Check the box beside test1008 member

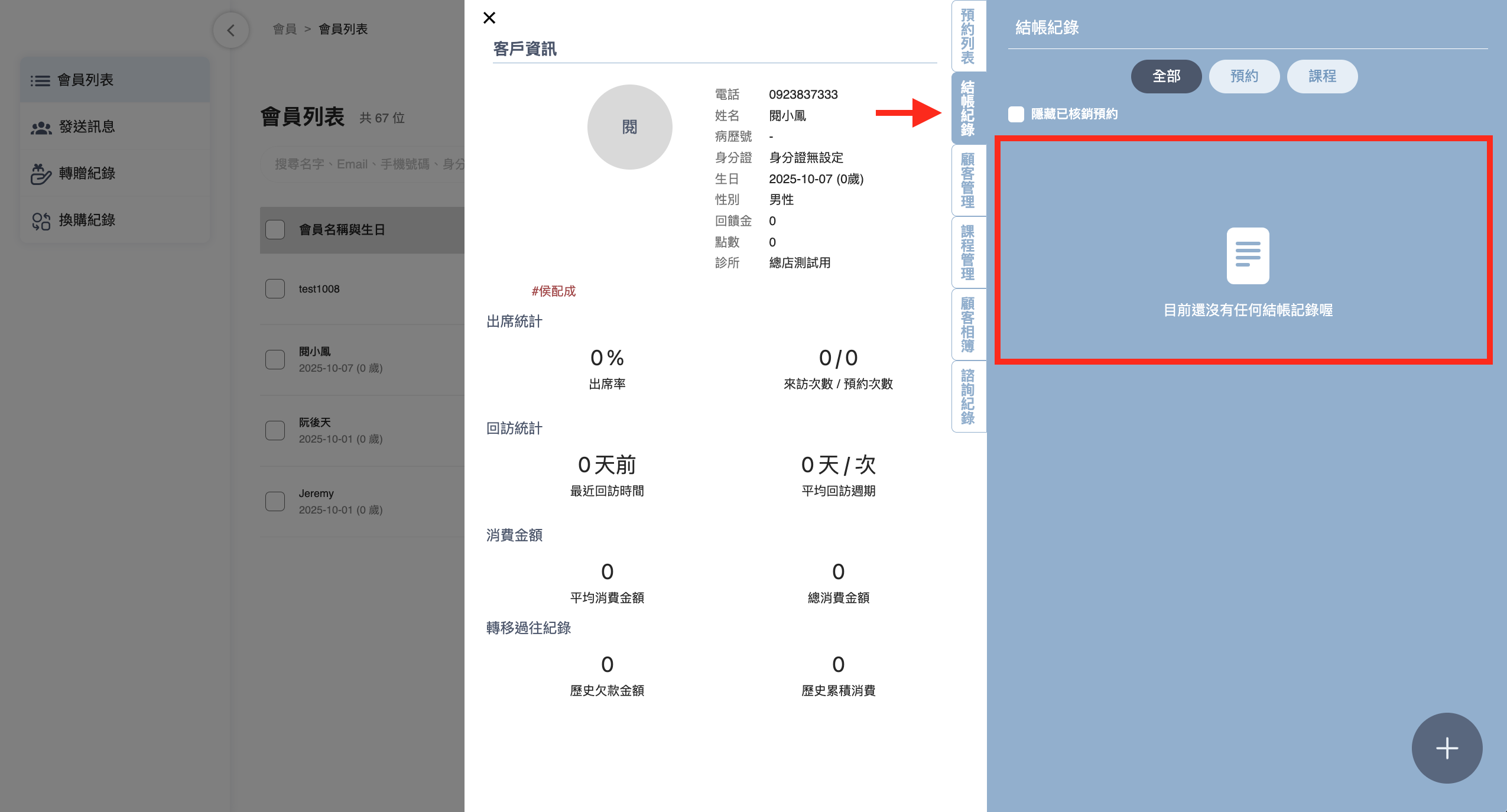click(x=275, y=289)
